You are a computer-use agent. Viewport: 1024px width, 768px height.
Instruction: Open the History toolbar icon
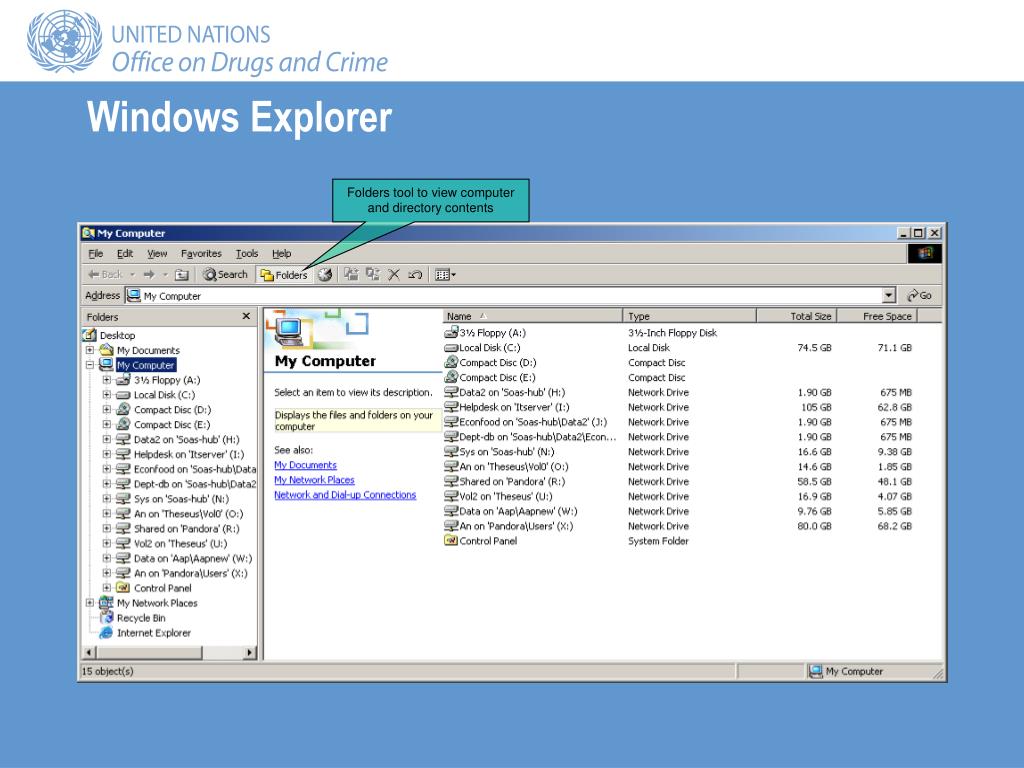coord(325,275)
